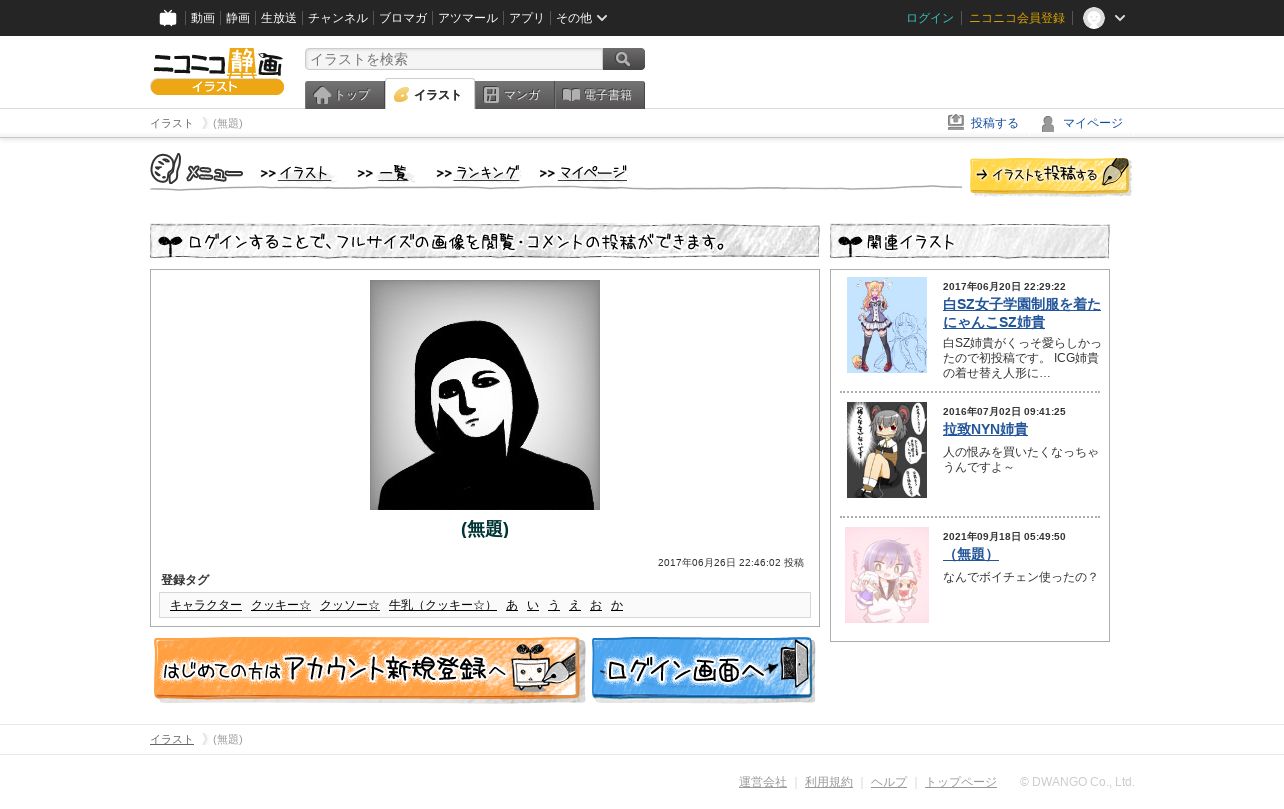Open thumbnail of 拉致NYN姉貴 illustration
This screenshot has width=1284, height=809.
point(887,450)
